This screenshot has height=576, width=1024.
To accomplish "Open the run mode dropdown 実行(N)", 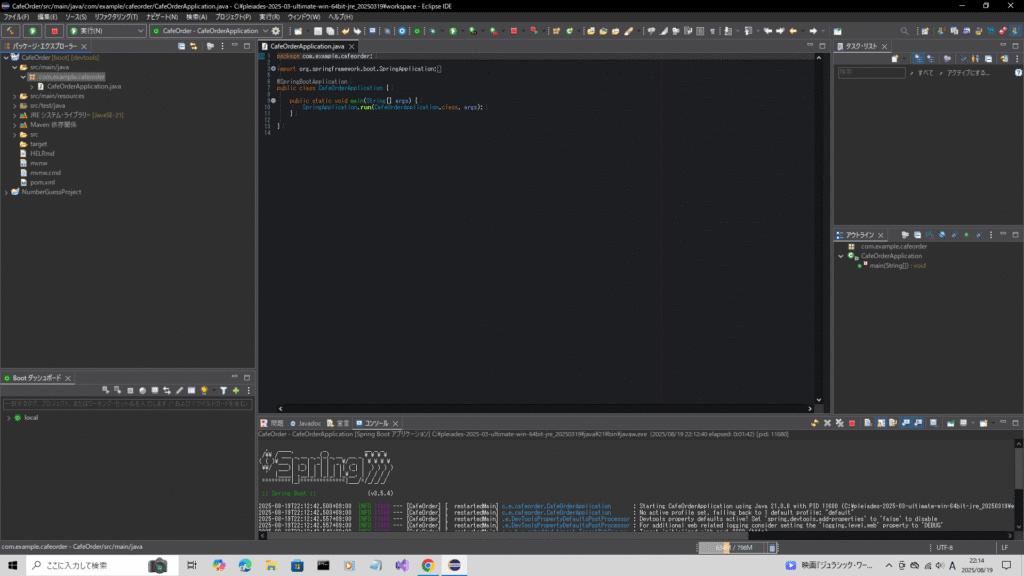I will 106,31.
